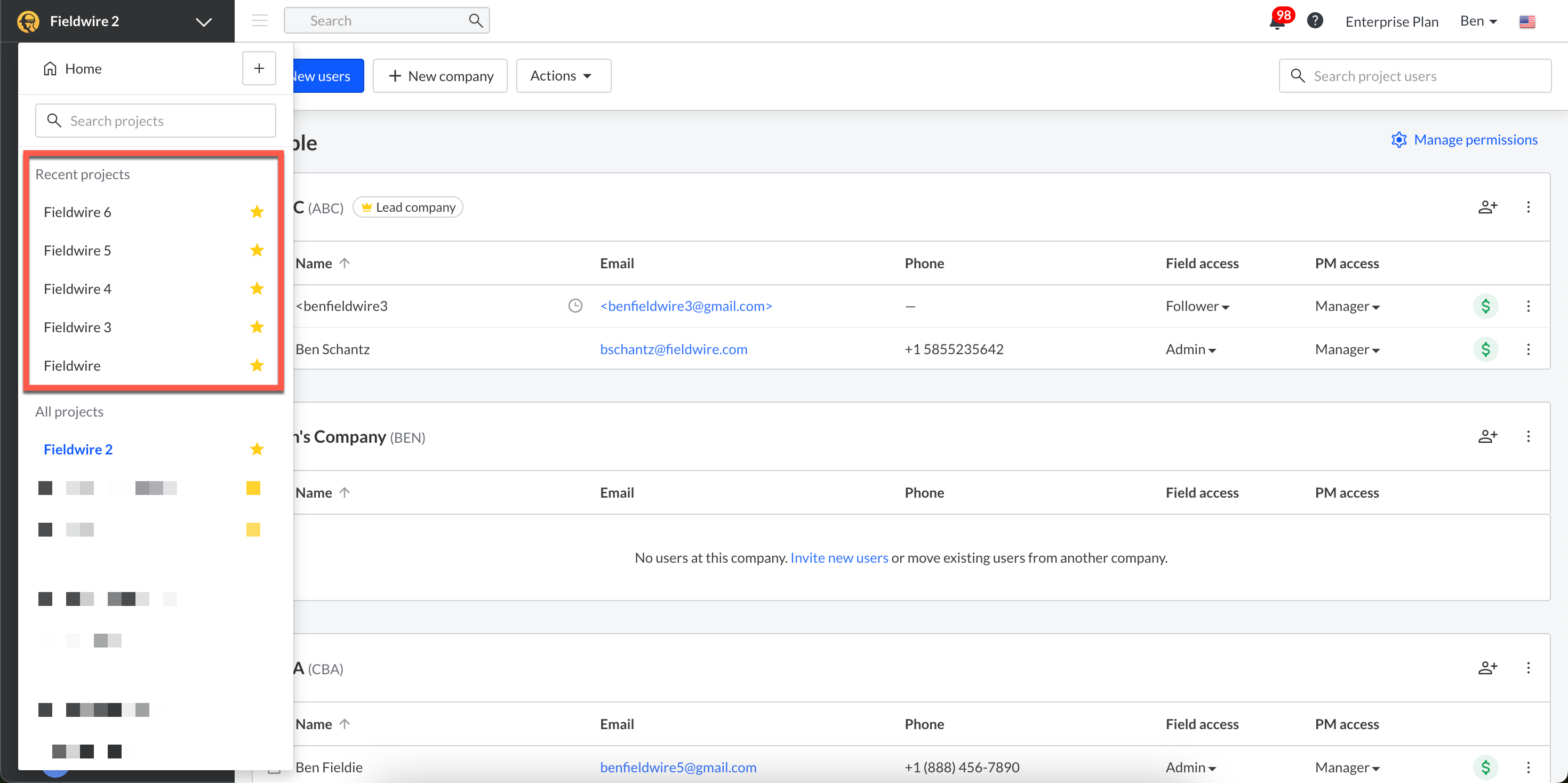Viewport: 1568px width, 783px height.
Task: Click the US flag language icon
Action: (x=1526, y=22)
